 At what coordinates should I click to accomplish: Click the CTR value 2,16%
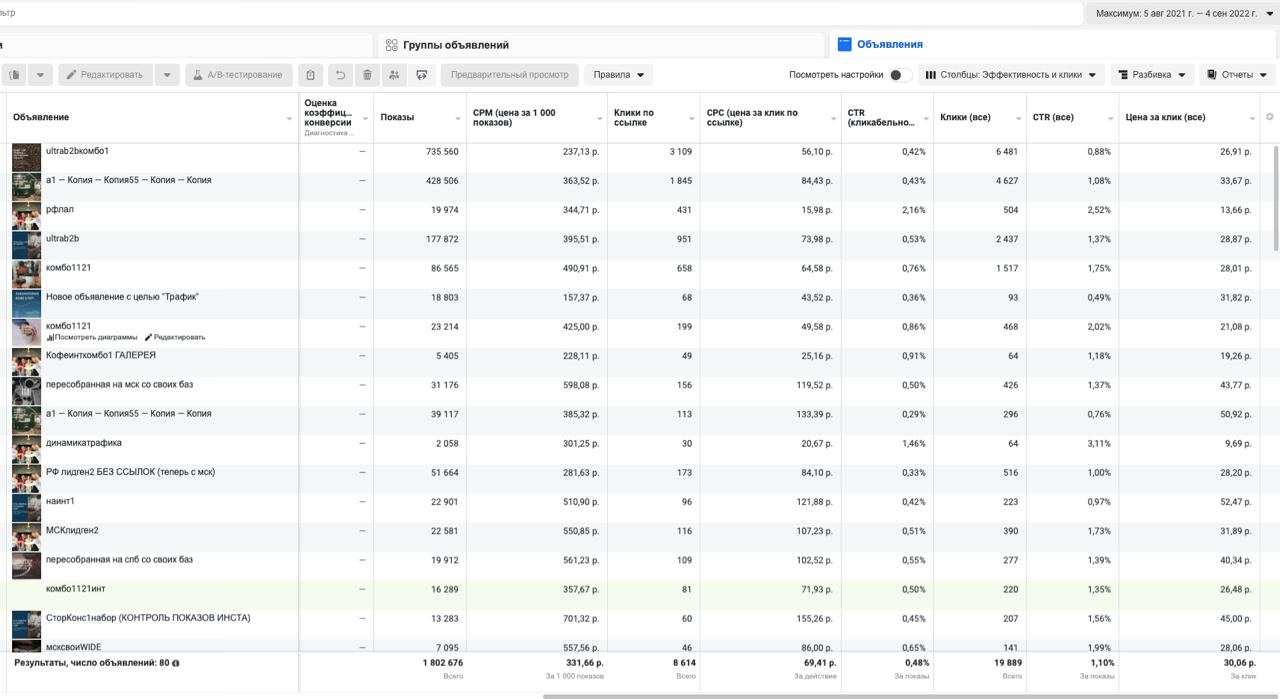pos(913,211)
